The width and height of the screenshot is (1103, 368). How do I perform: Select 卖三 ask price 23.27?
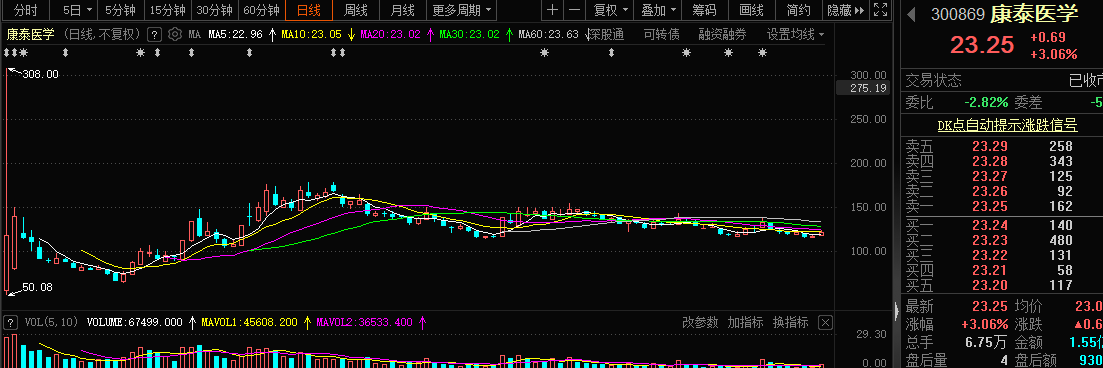point(990,177)
